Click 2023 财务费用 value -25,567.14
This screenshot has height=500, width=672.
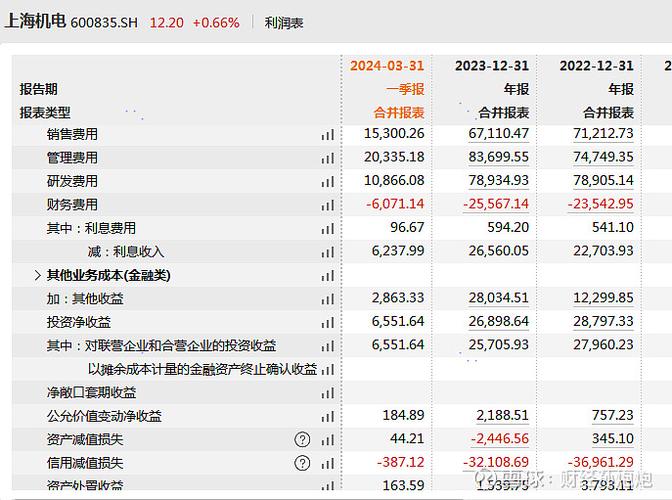click(496, 204)
